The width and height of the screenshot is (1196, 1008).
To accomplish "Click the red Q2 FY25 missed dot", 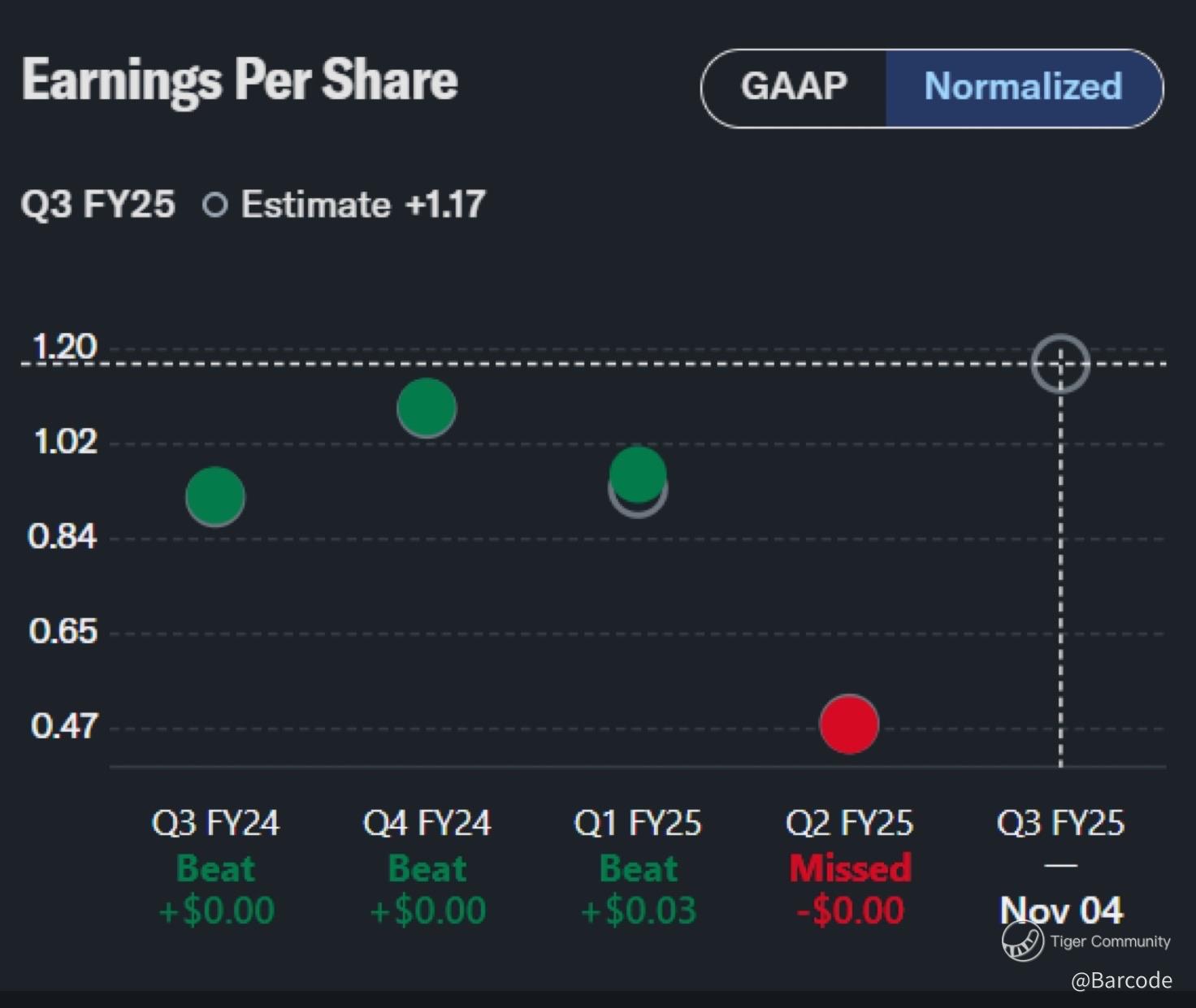I will click(849, 724).
